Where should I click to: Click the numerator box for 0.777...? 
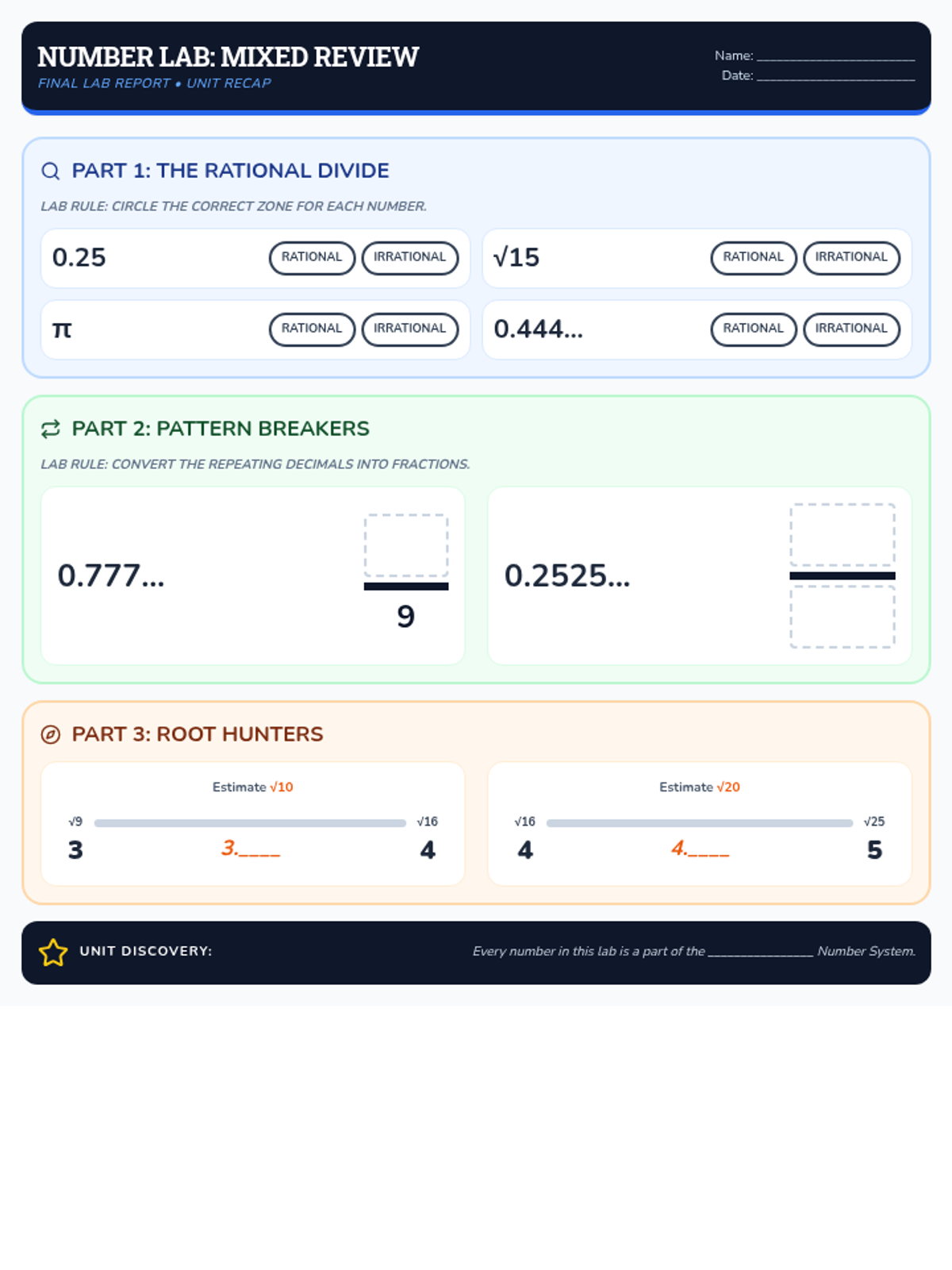[406, 545]
